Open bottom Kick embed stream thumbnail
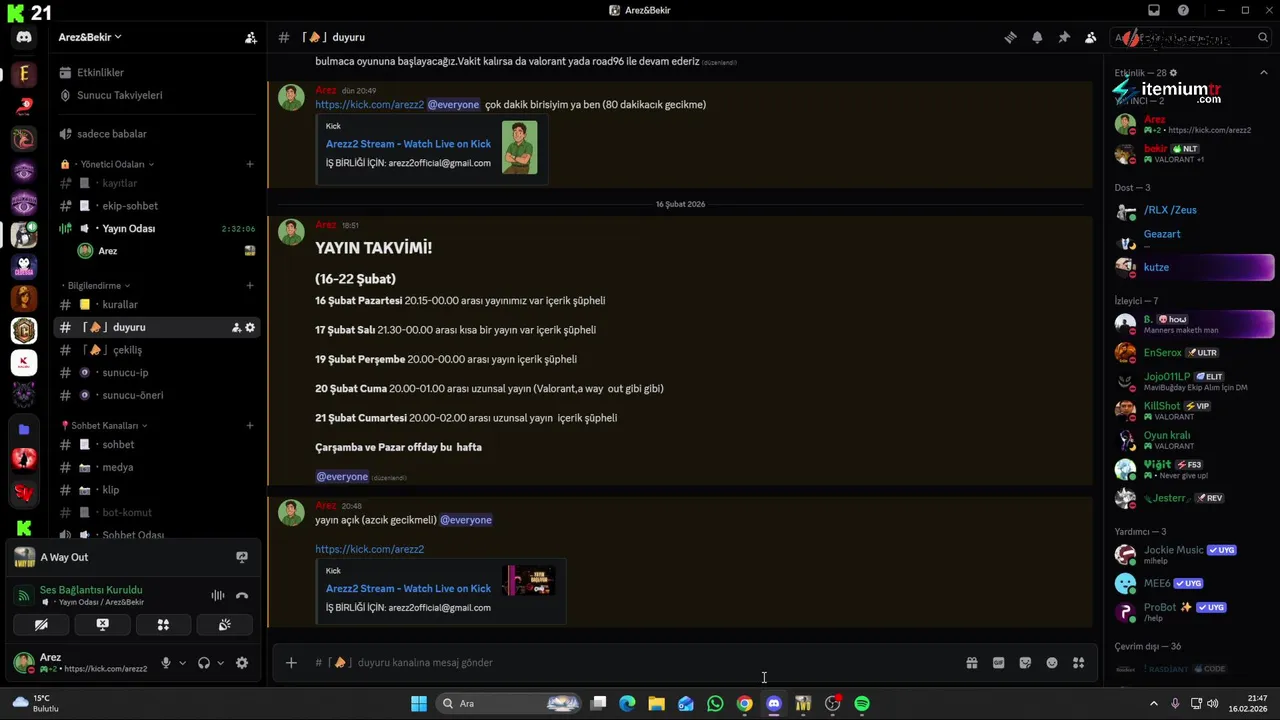Image resolution: width=1280 pixels, height=720 pixels. [x=529, y=581]
